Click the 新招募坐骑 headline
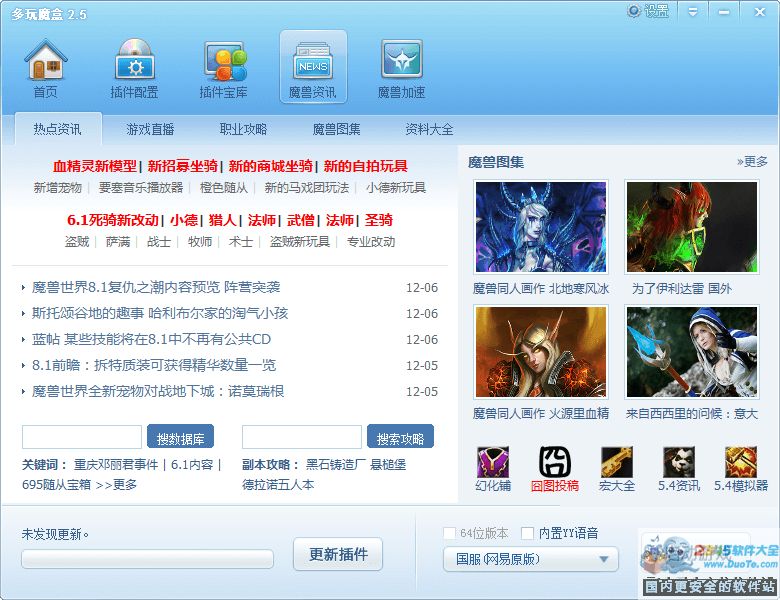 tap(183, 166)
